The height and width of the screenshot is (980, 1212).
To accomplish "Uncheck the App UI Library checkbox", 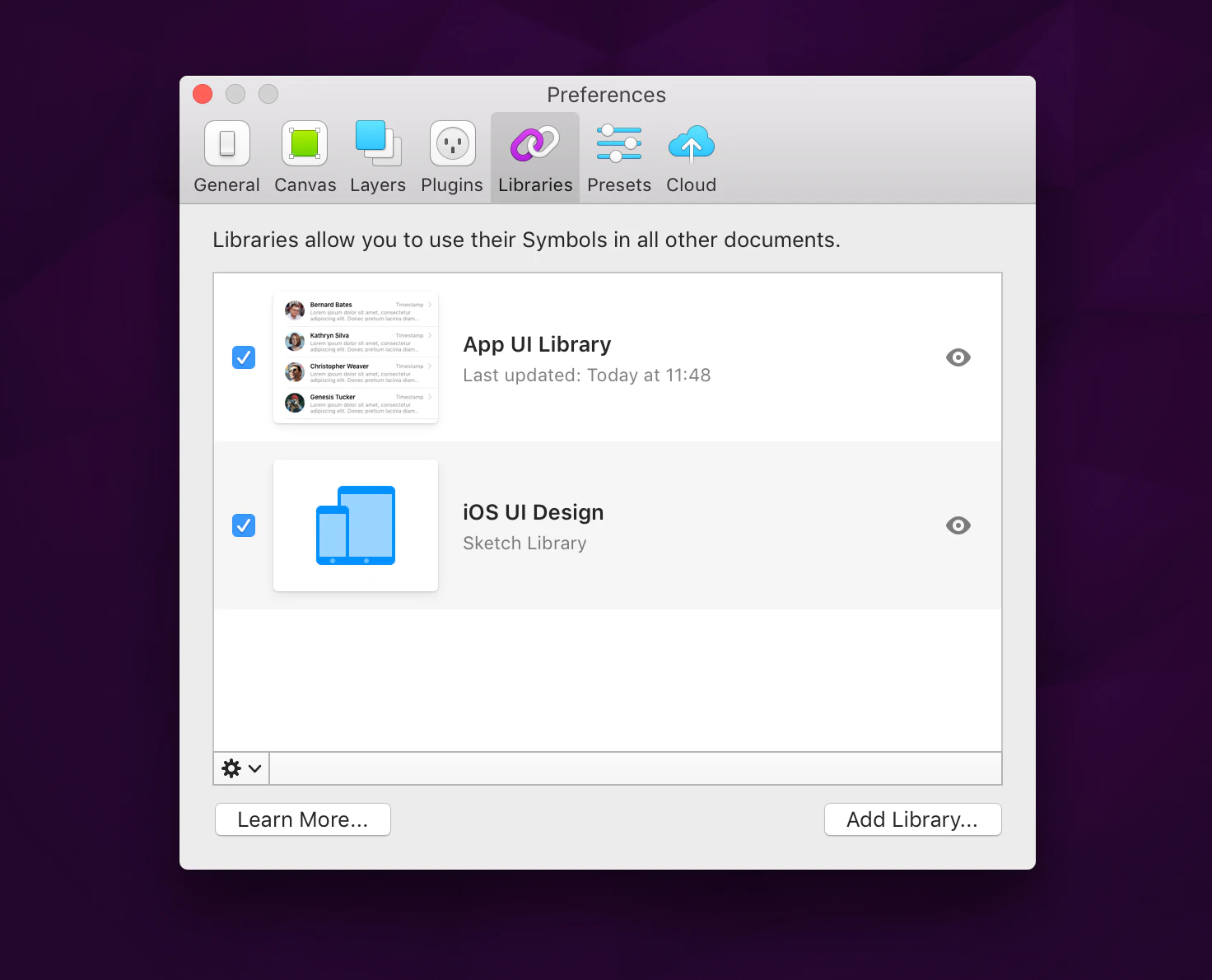I will pos(244,357).
